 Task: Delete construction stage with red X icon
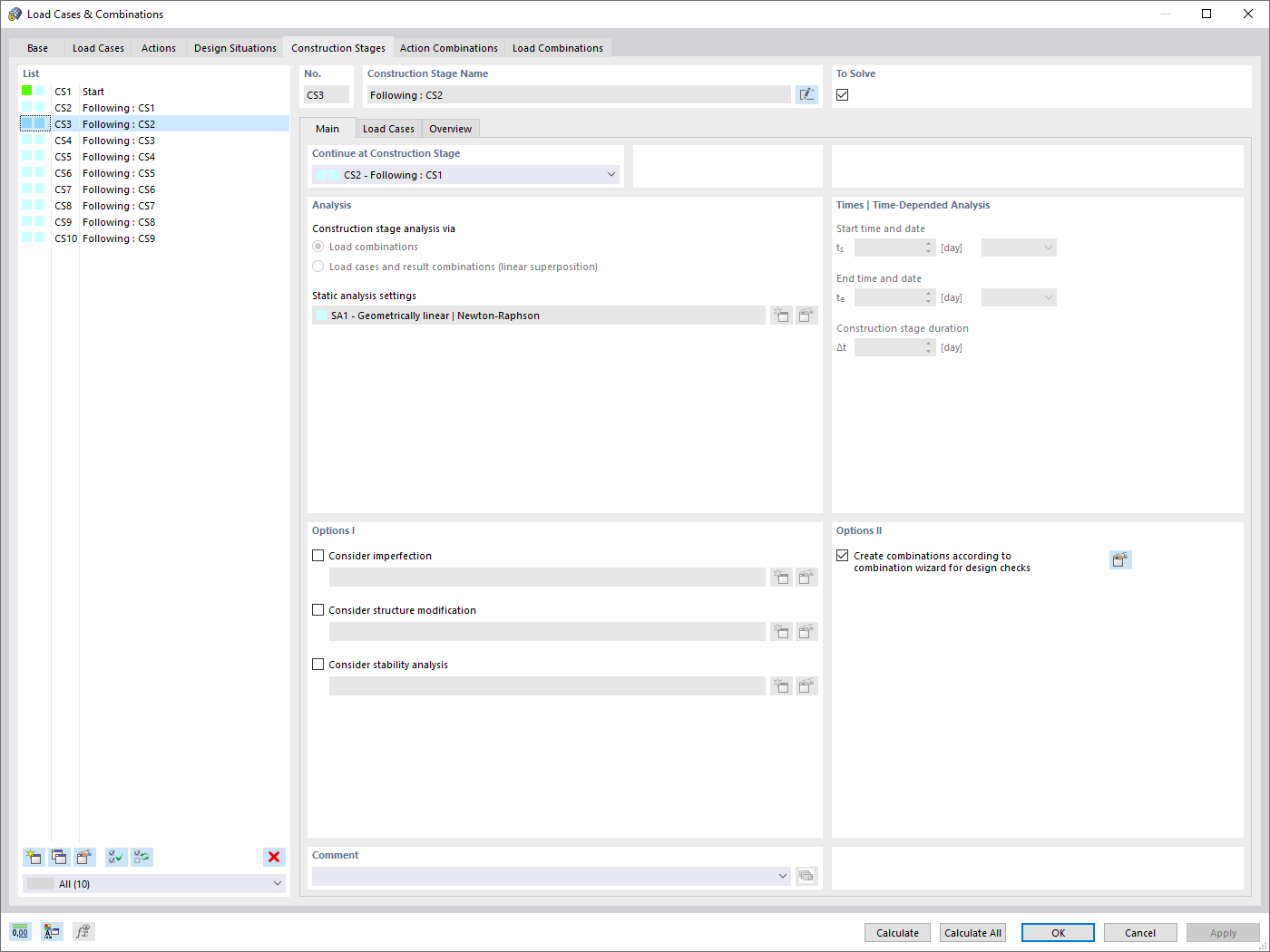click(x=274, y=857)
